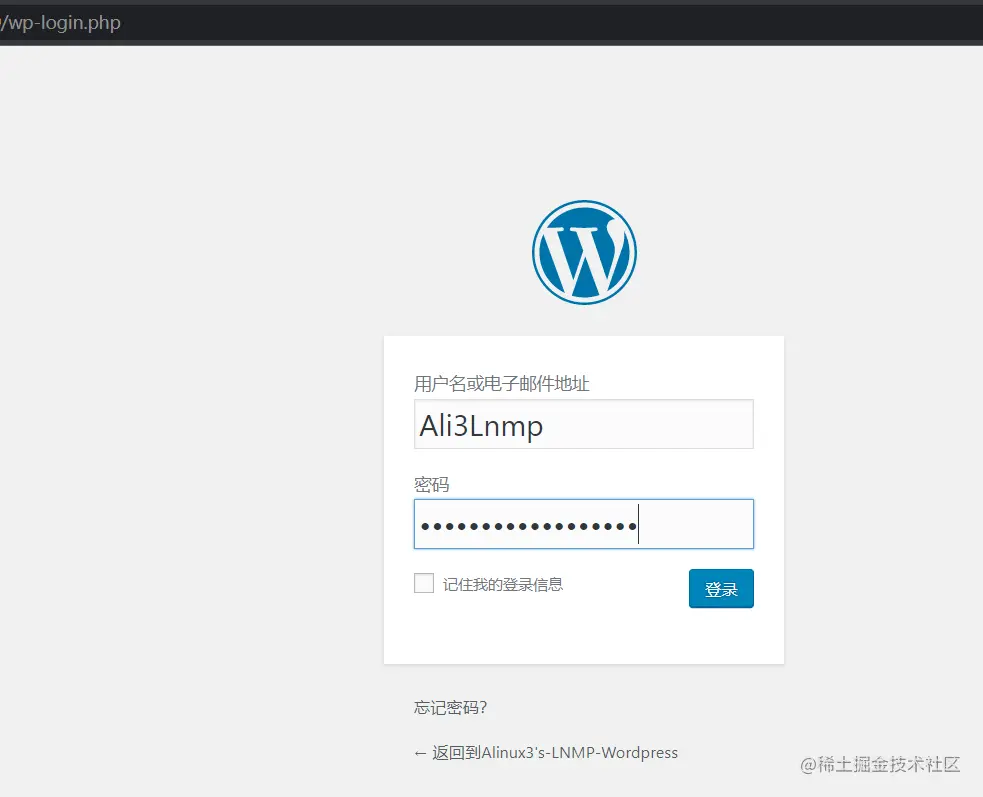Select the address bar showing wp-login.php
The height and width of the screenshot is (797, 983).
492,23
